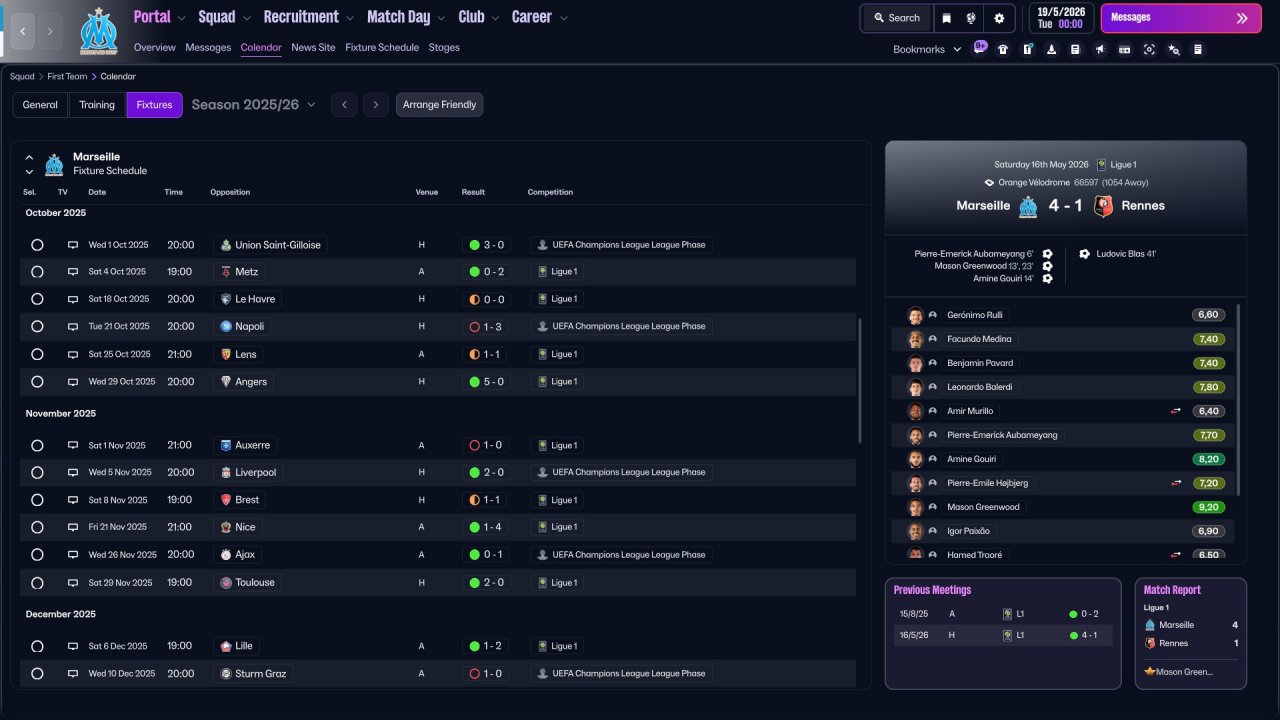Viewport: 1280px width, 720px height.
Task: Click the player ratings list scrollbar
Action: tap(1237, 400)
